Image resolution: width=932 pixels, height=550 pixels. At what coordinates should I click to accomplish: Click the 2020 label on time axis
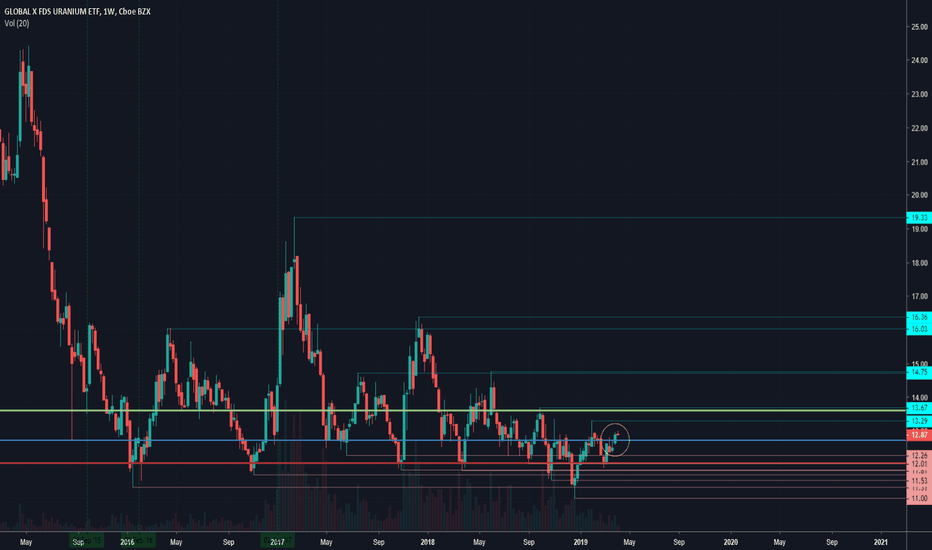coord(731,542)
